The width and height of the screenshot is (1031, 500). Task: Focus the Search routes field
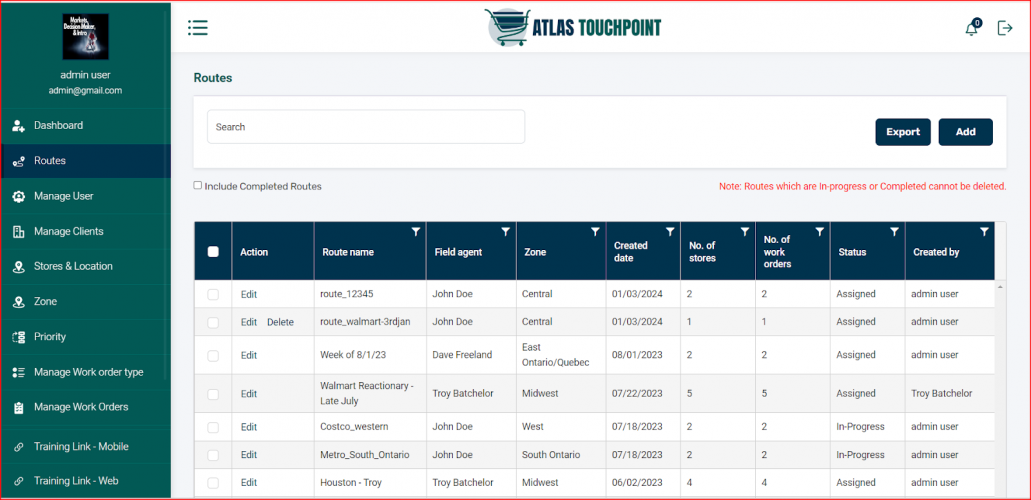coord(366,127)
